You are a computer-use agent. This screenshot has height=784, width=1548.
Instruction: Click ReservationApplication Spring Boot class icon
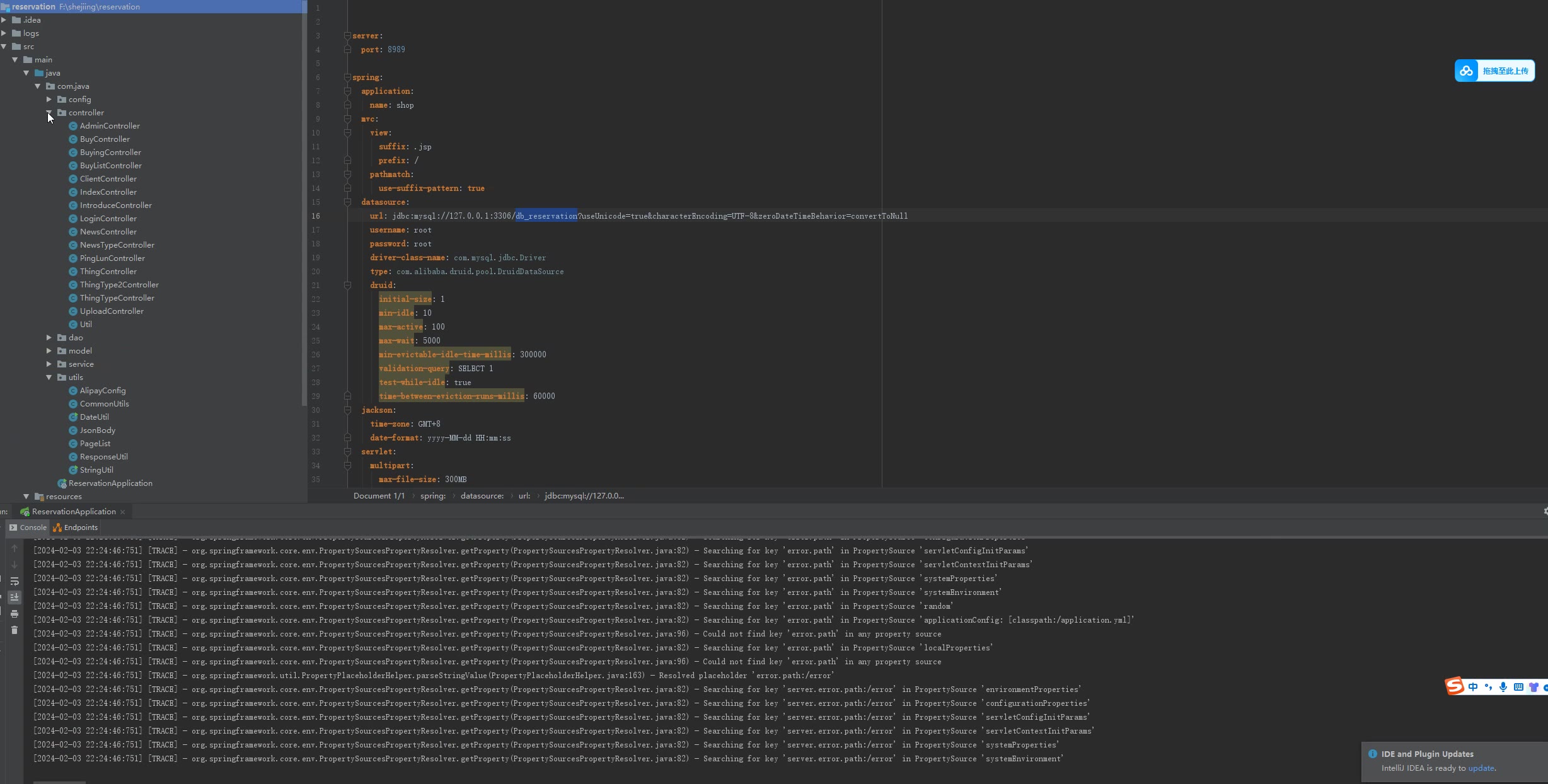62,483
